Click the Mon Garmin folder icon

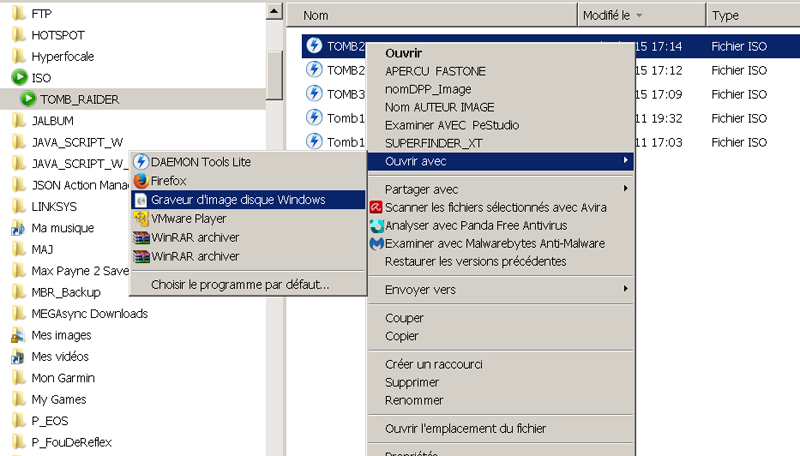(18, 378)
